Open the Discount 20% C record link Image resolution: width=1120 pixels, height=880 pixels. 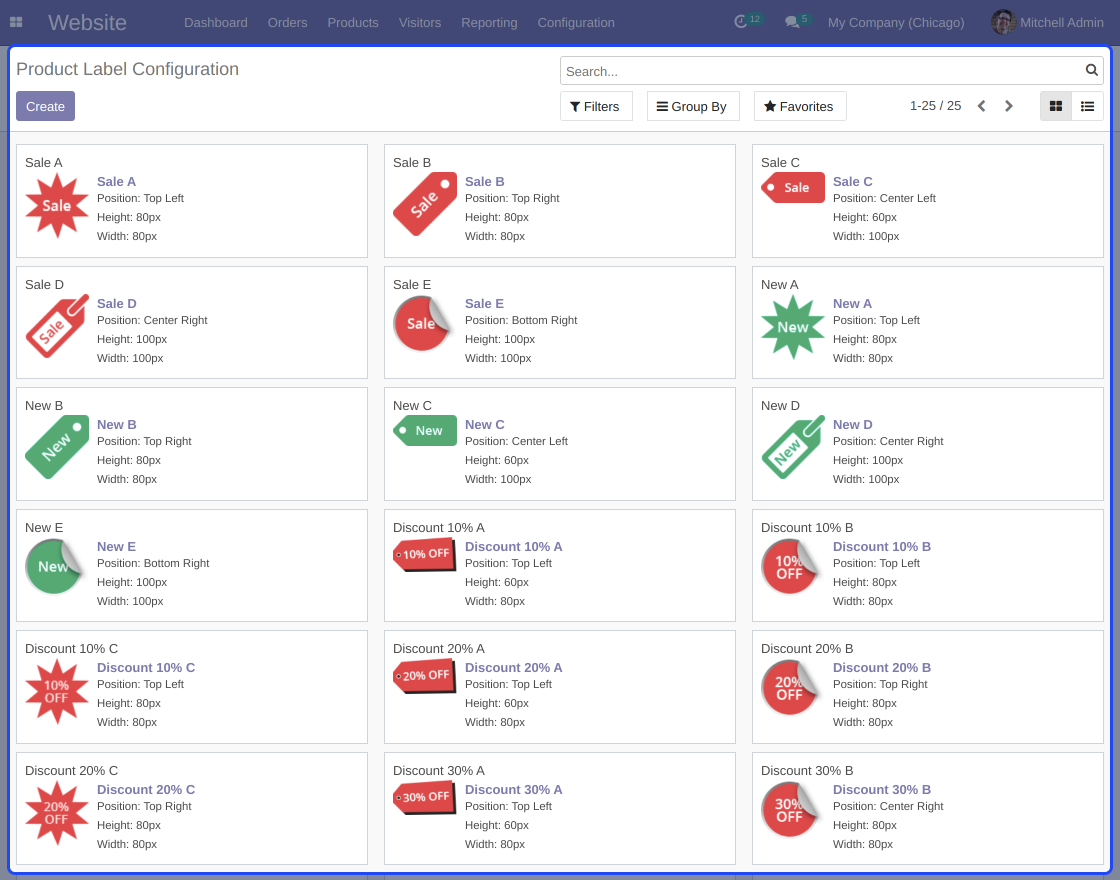tap(146, 789)
